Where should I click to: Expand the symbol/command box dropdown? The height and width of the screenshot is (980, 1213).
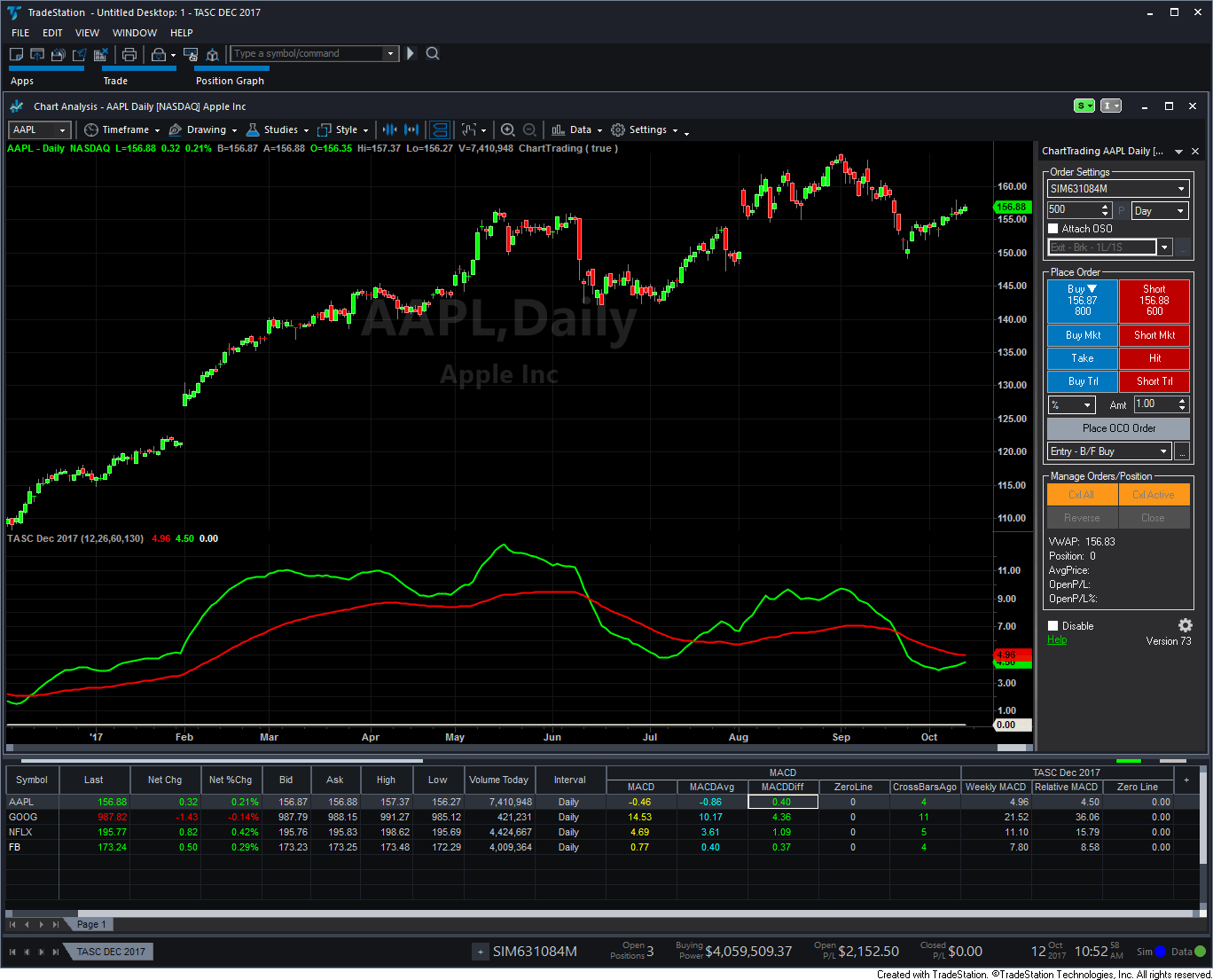coord(390,53)
